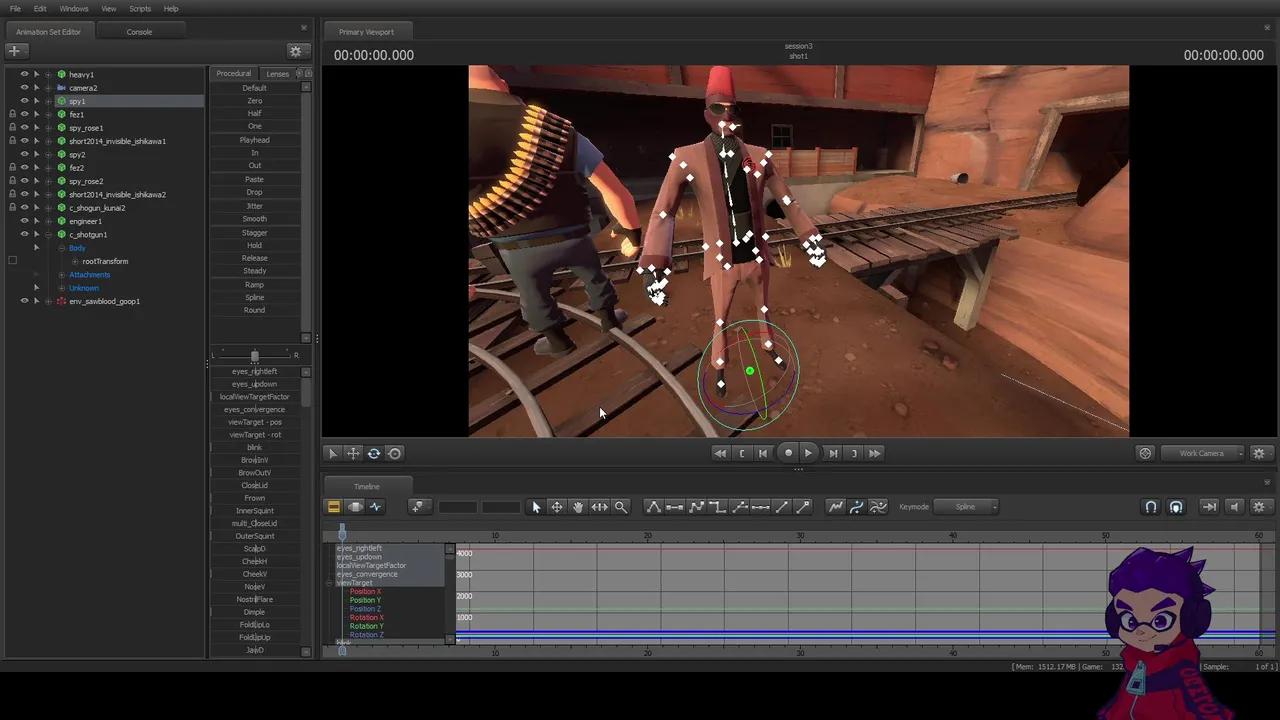The width and height of the screenshot is (1280, 720).
Task: Open the Scripts menu
Action: (140, 9)
